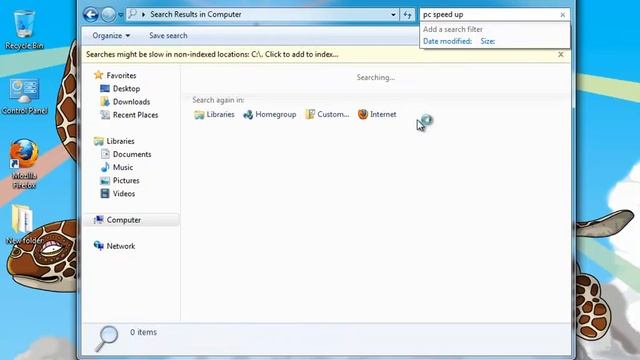Open Videos library
The image size is (640, 360).
pyautogui.click(x=124, y=194)
